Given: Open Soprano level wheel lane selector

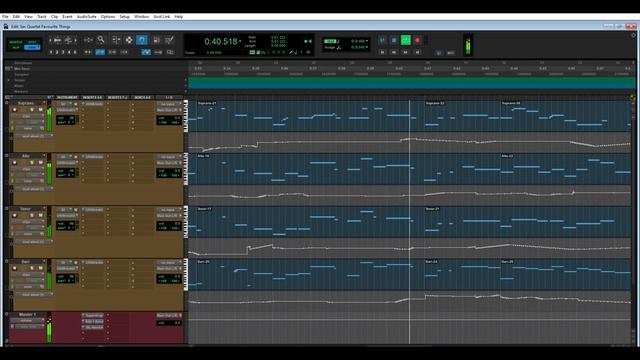Looking at the screenshot, I should (33, 136).
